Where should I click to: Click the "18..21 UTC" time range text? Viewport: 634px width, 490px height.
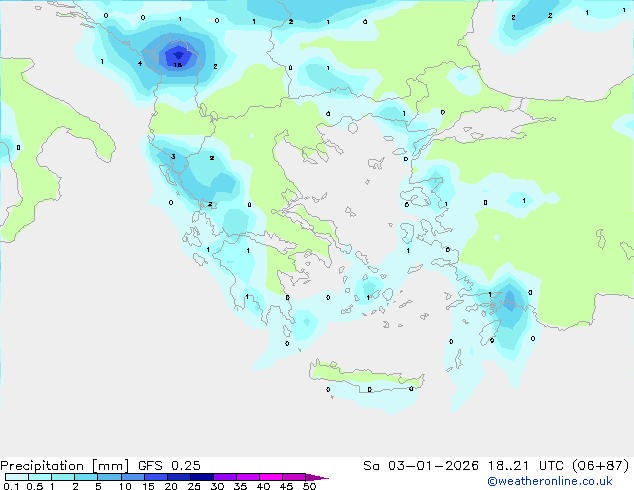click(x=525, y=466)
